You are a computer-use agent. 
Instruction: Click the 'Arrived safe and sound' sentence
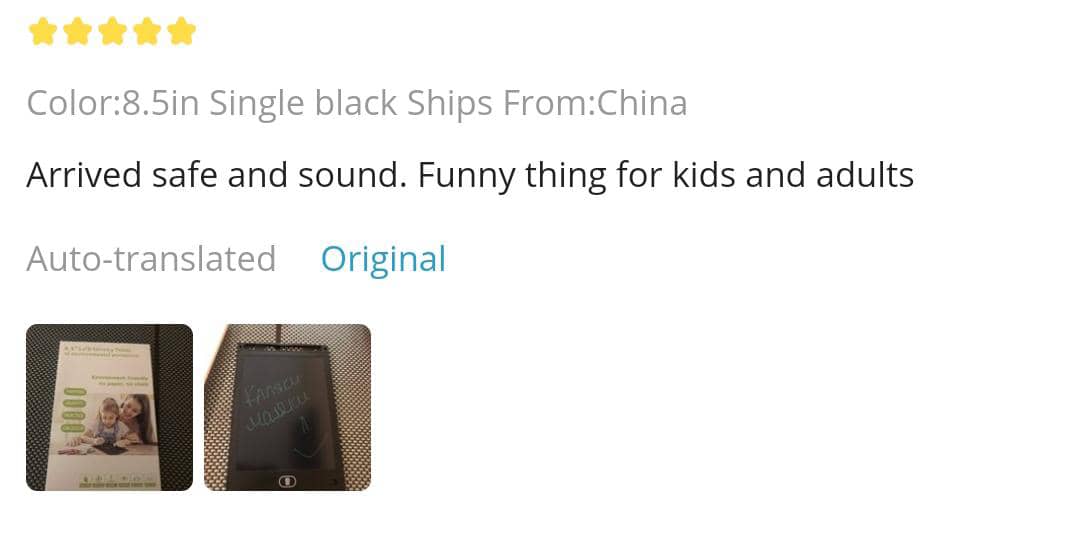click(216, 176)
